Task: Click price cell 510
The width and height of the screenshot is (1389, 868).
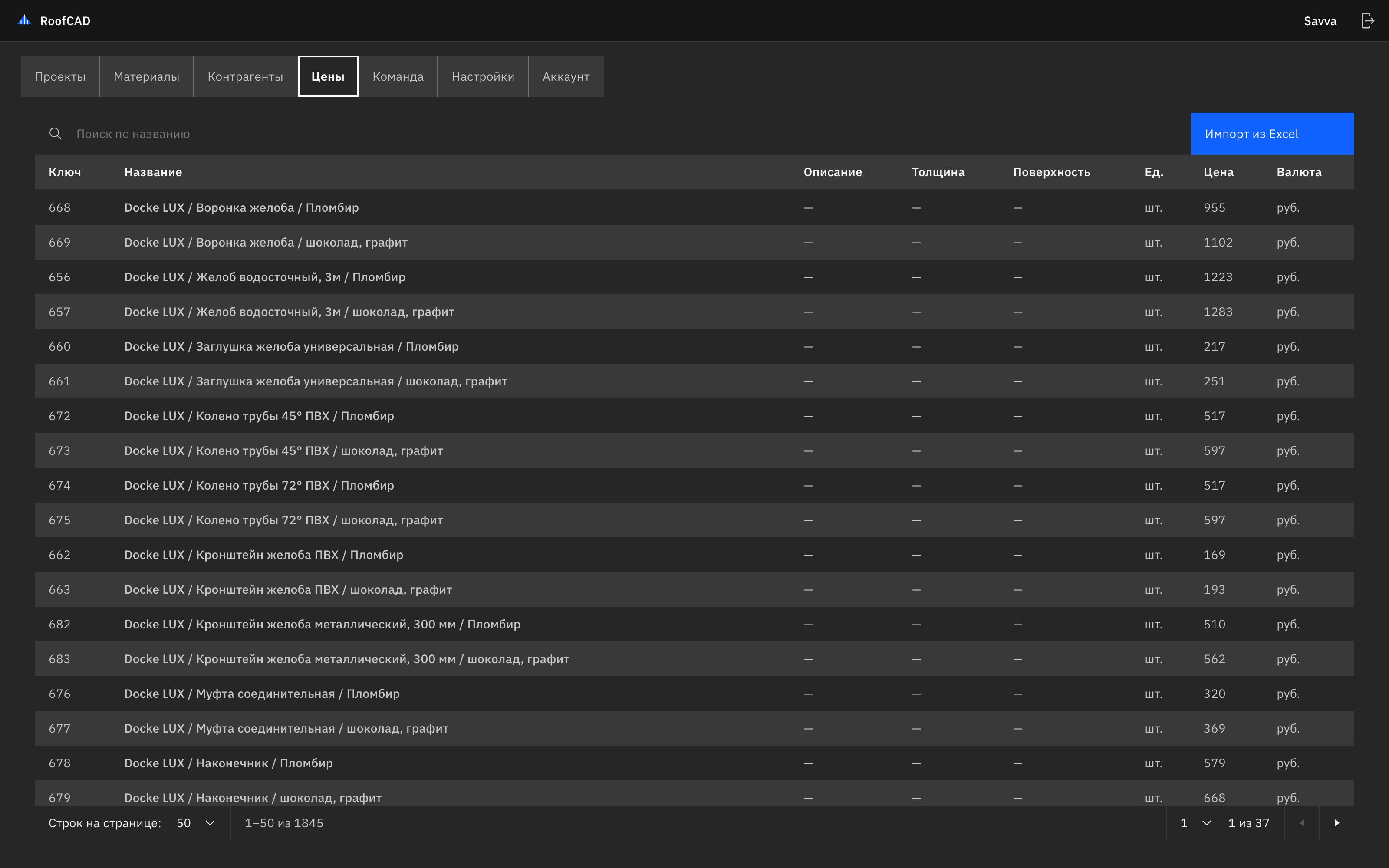Action: coord(1215,624)
